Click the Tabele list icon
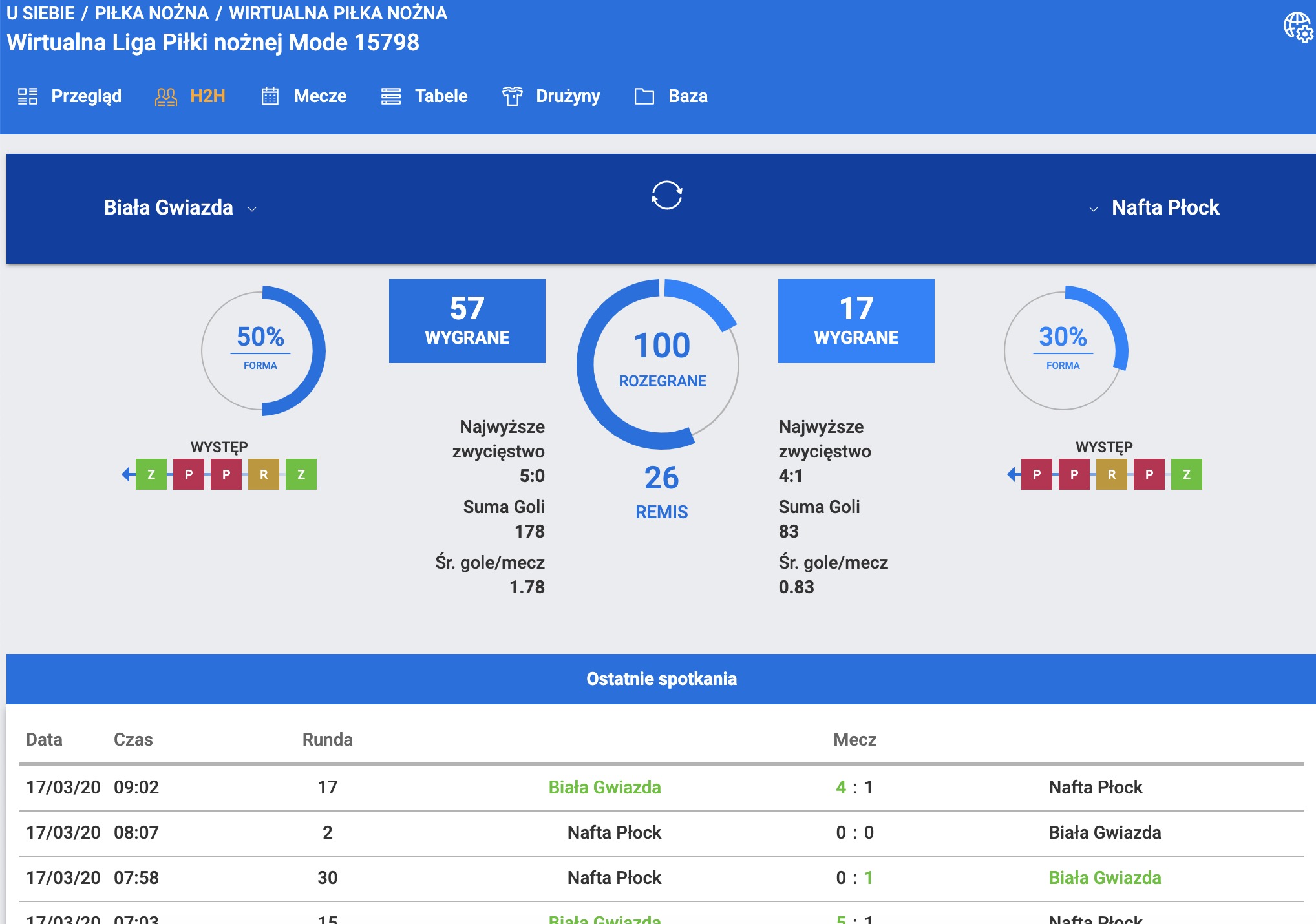 click(391, 96)
